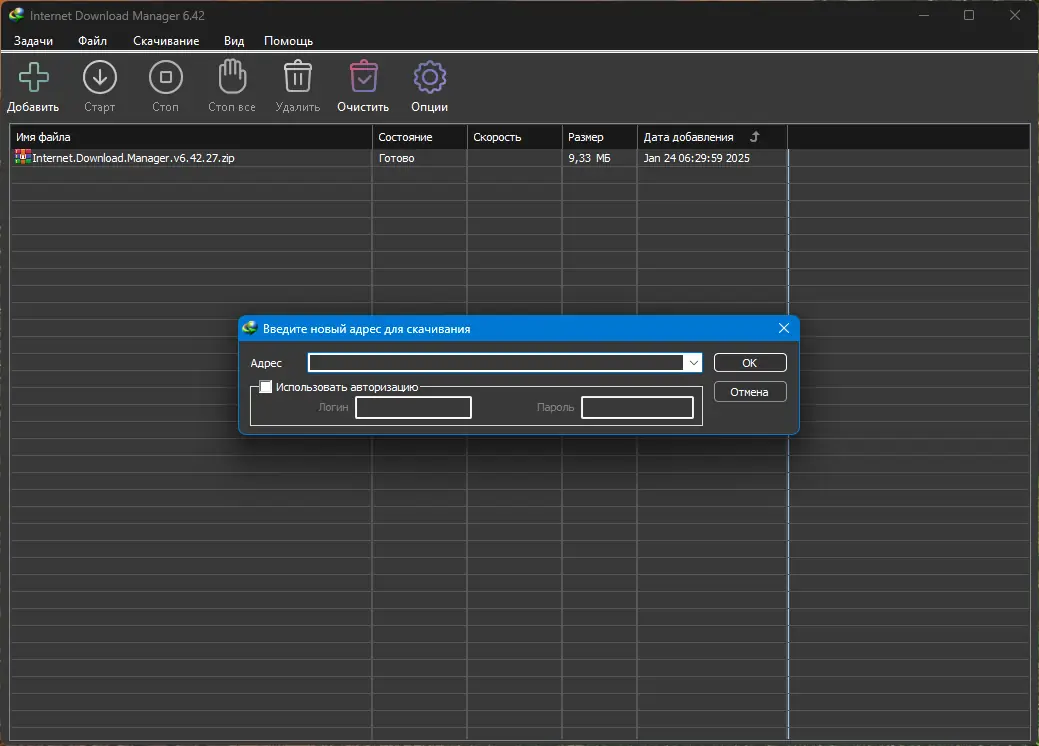The image size is (1039, 746).
Task: Open the Скачивание menu
Action: pyautogui.click(x=166, y=40)
